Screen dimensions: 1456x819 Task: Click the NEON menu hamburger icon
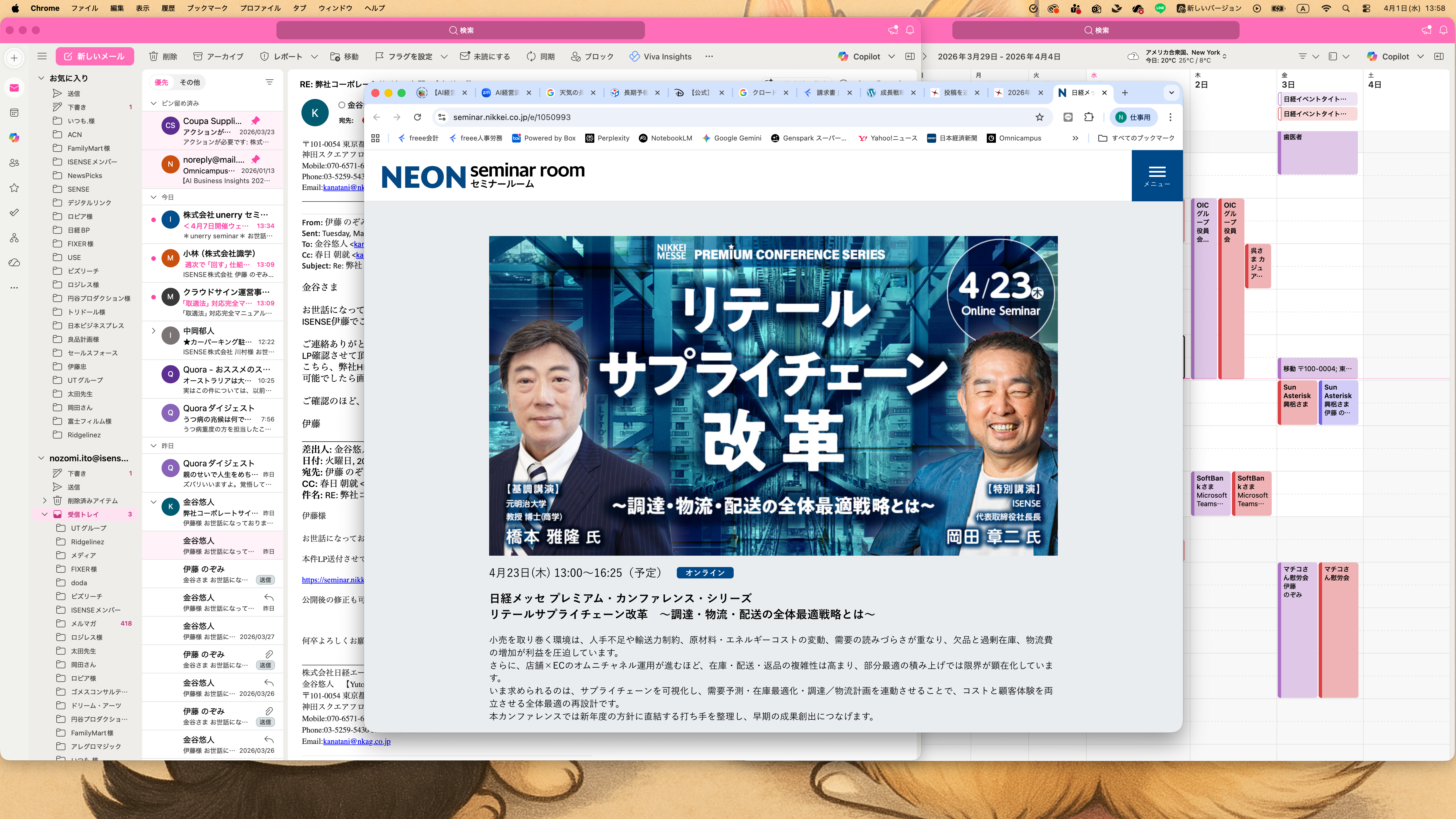1157,172
